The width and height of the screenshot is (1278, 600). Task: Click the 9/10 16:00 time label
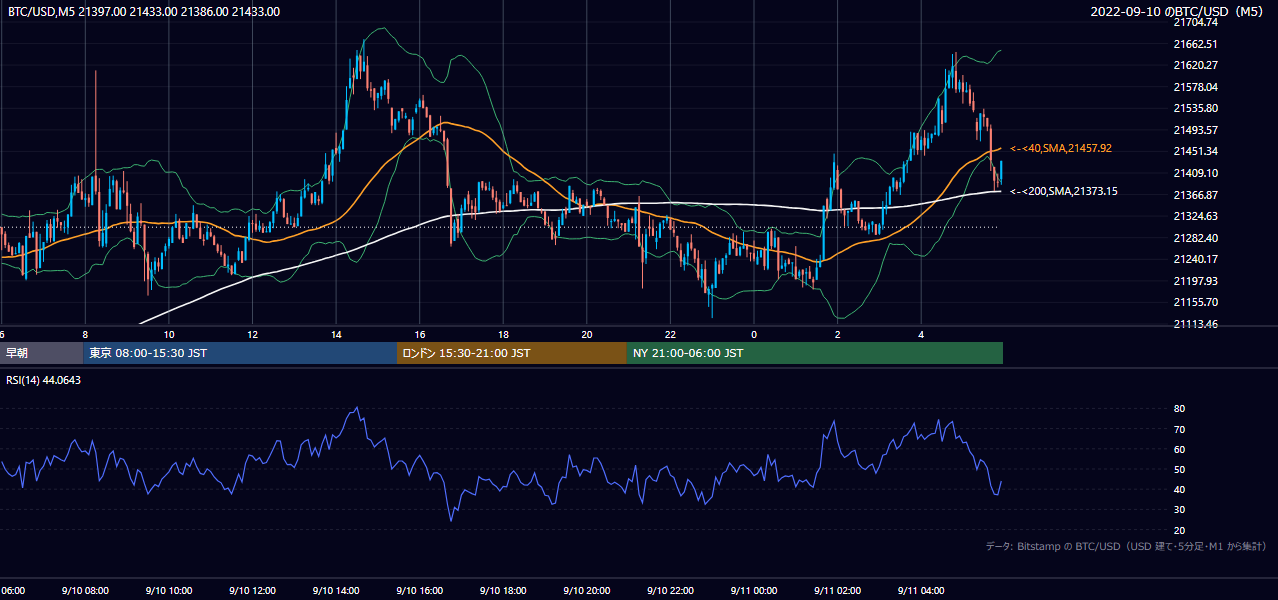pyautogui.click(x=420, y=591)
